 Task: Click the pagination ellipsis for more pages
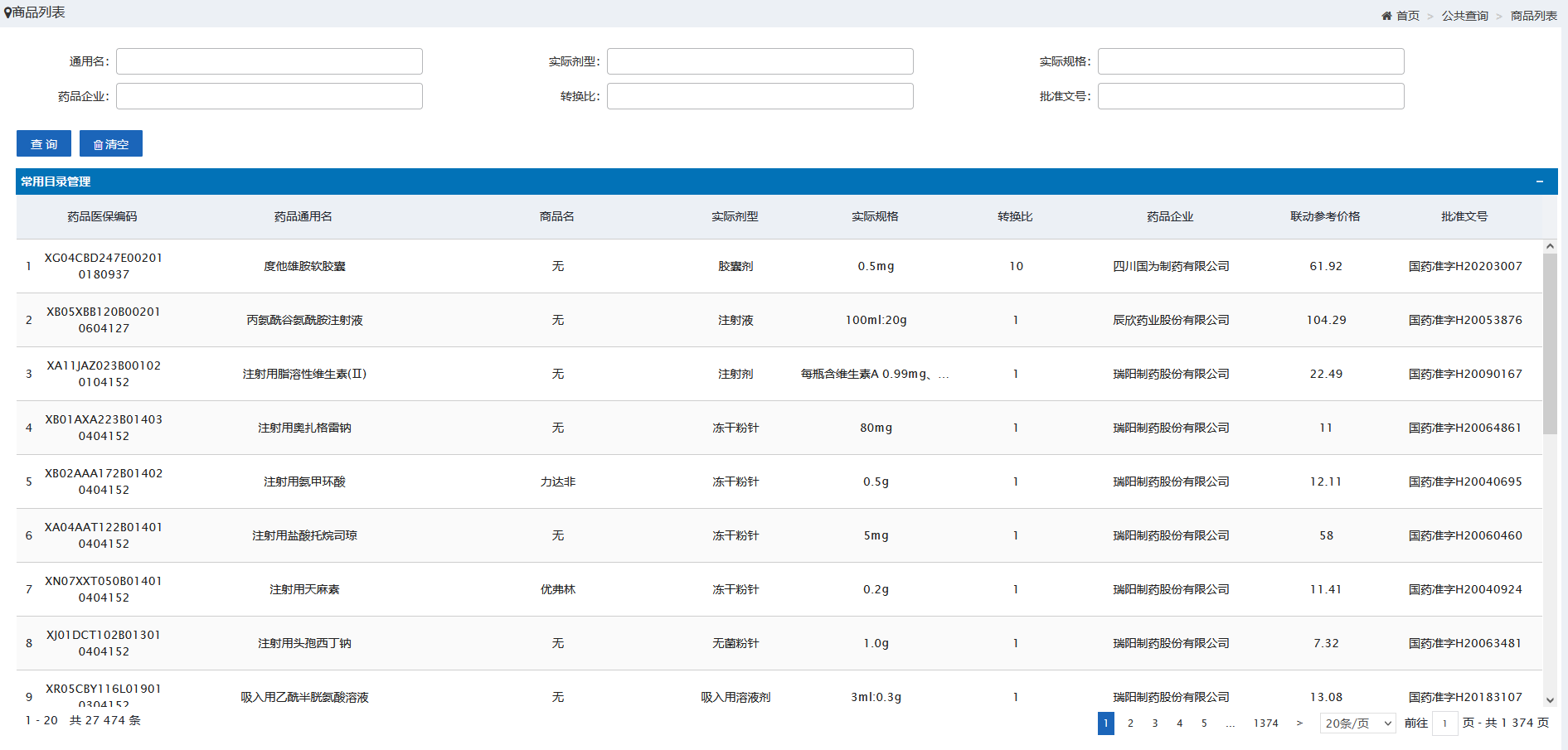[x=1231, y=723]
